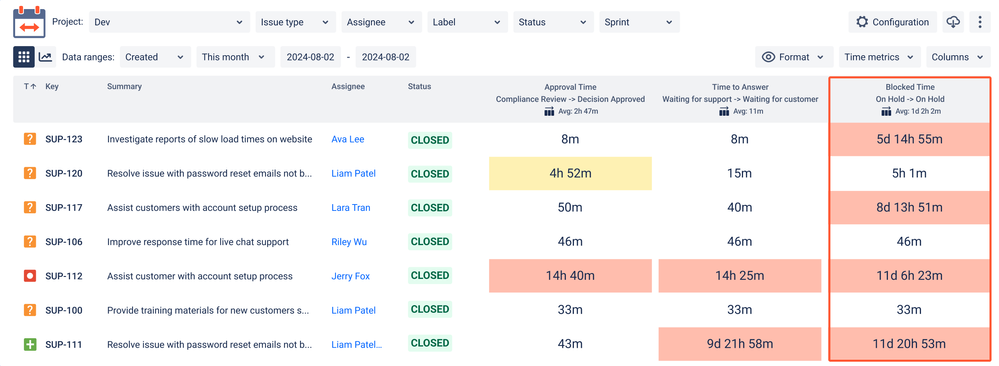Click the red 14h 40m cell

point(570,276)
